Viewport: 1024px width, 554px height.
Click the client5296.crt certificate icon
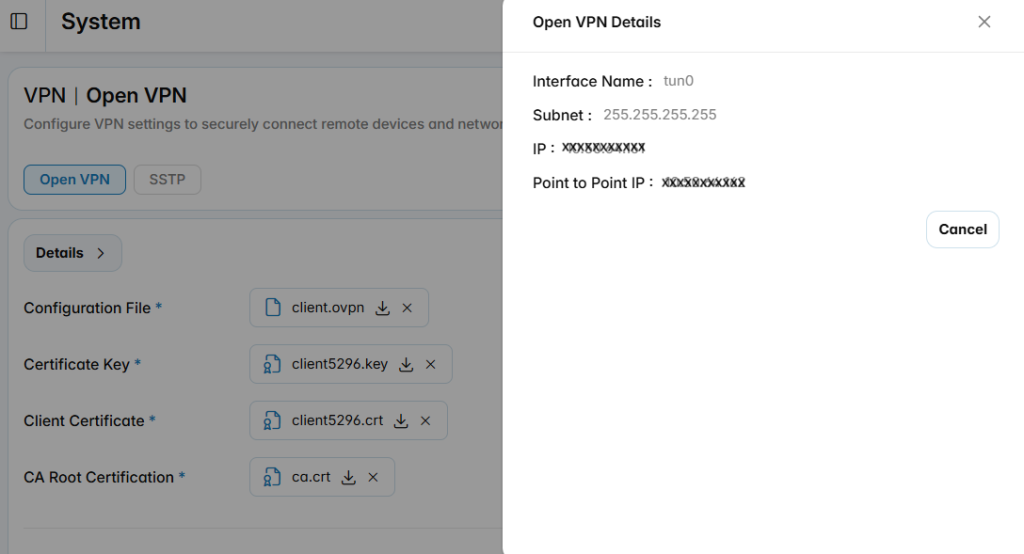click(x=272, y=421)
